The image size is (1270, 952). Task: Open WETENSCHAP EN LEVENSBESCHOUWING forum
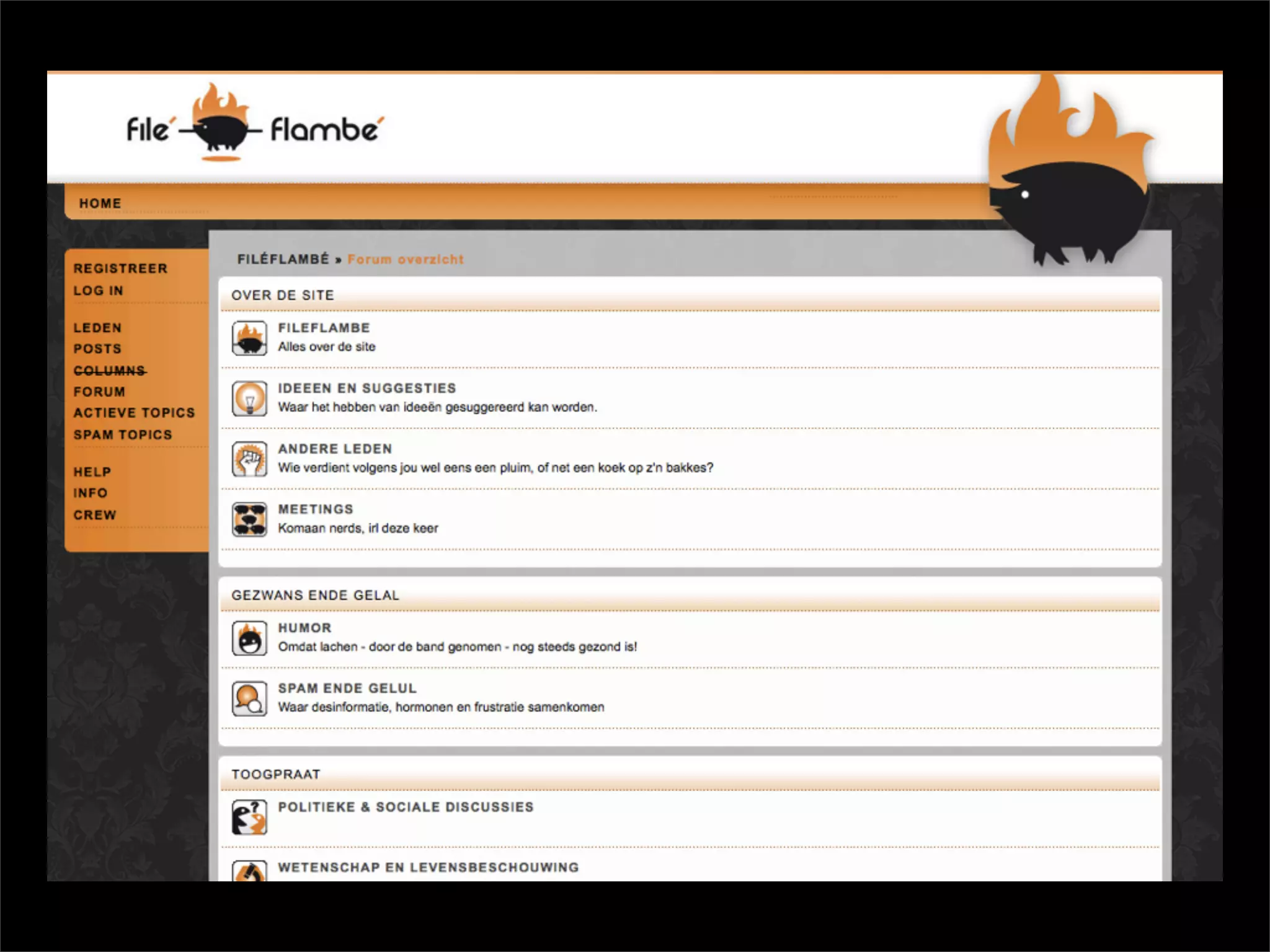(x=429, y=867)
